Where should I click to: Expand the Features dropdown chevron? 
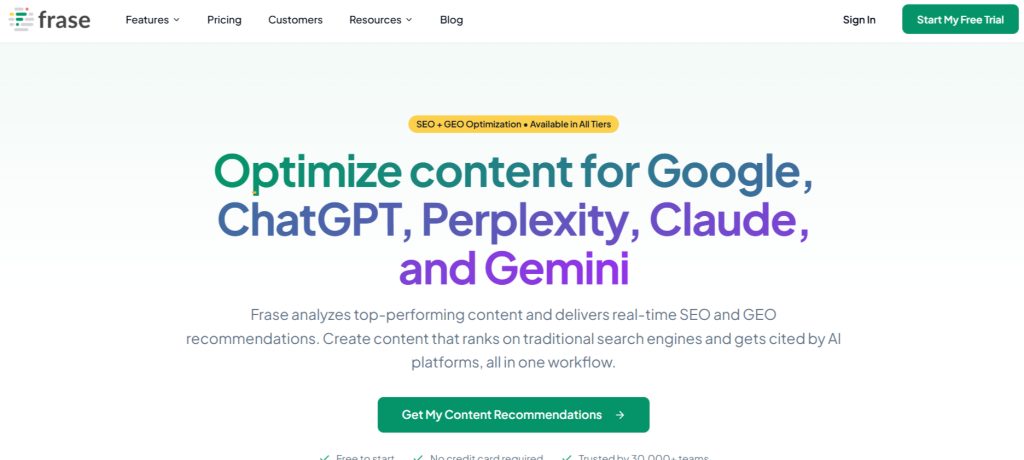177,20
